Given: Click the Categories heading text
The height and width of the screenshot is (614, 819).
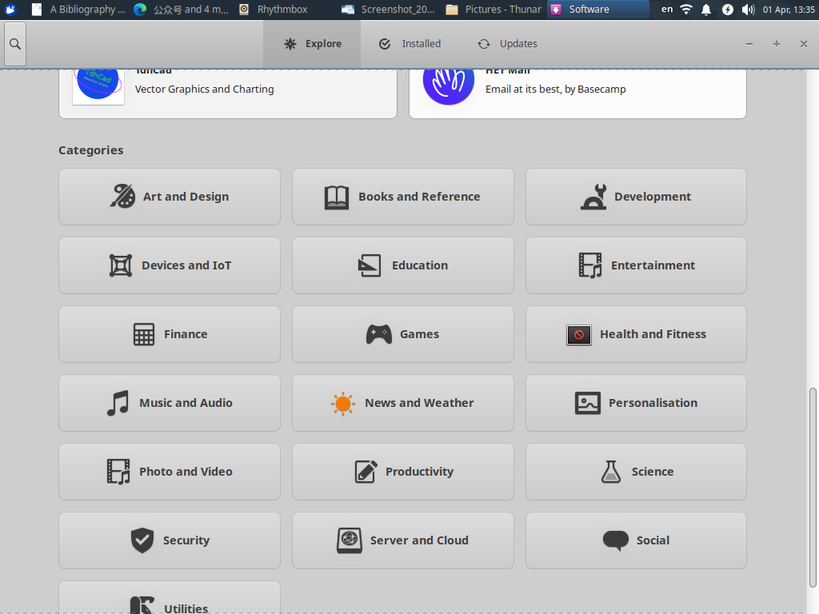Looking at the screenshot, I should click(91, 150).
